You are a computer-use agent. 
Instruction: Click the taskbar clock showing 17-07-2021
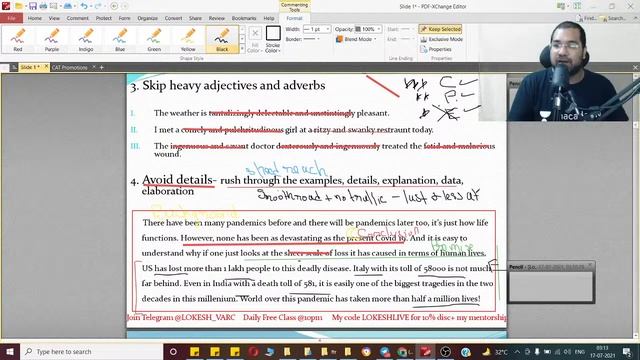(x=602, y=351)
